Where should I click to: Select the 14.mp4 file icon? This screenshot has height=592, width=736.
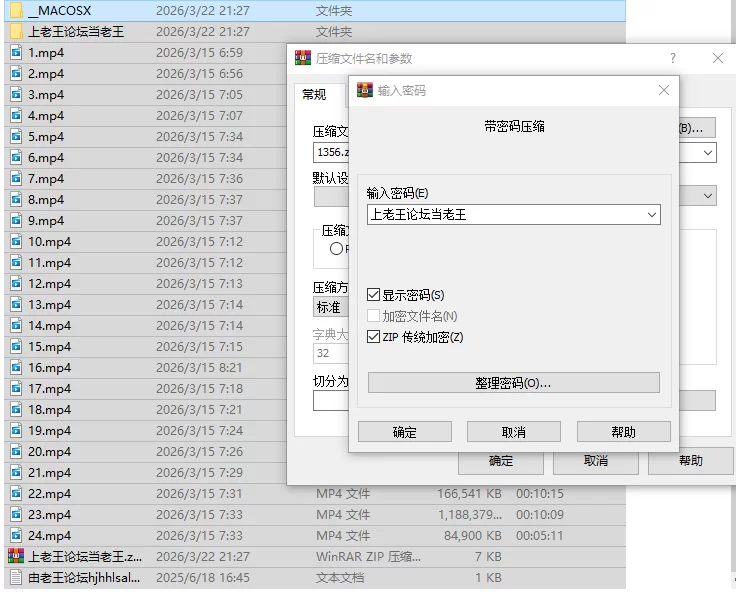click(16, 325)
